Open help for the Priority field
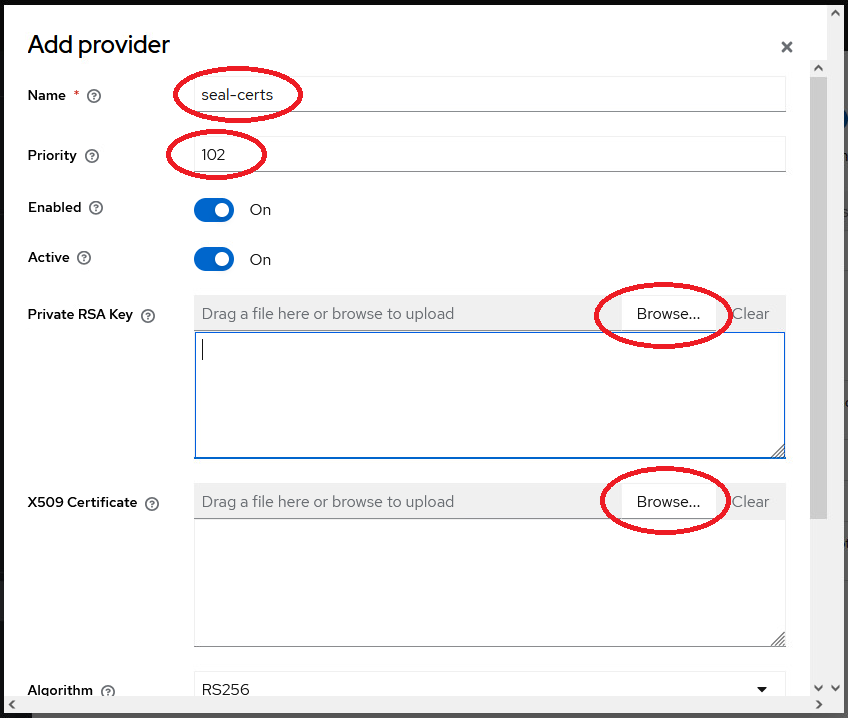This screenshot has width=848, height=718. [90, 156]
